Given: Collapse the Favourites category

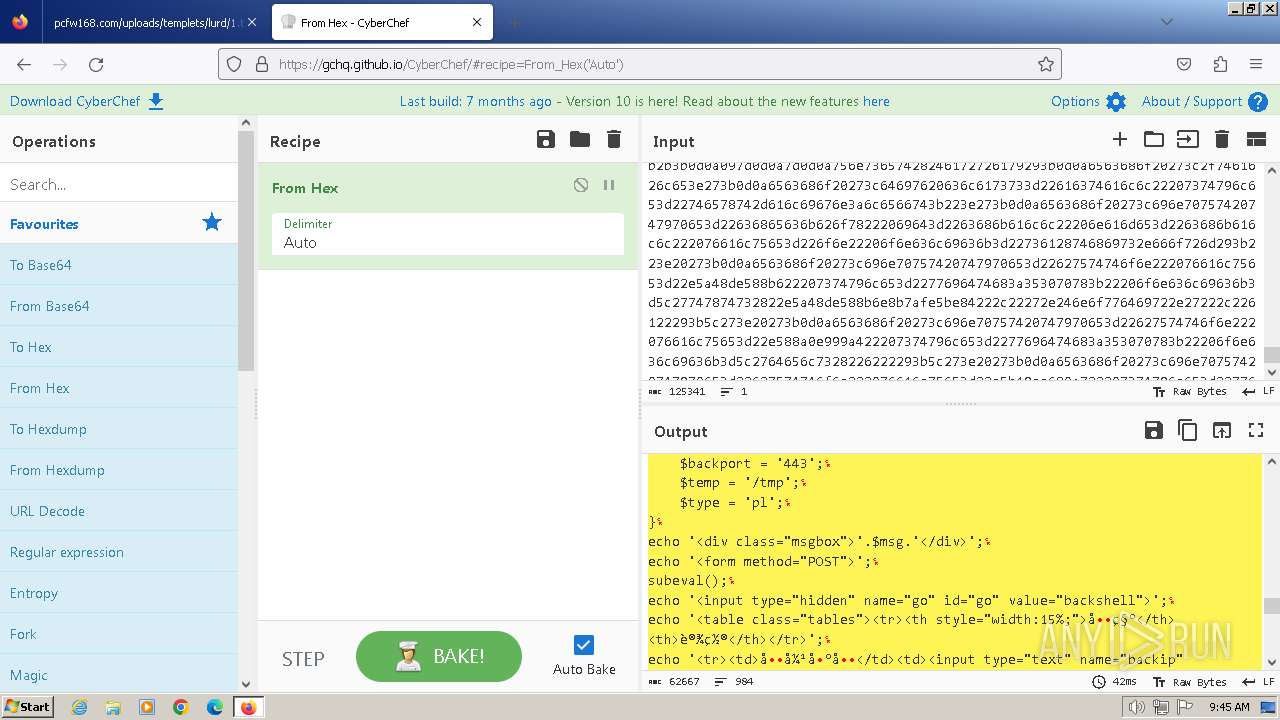Looking at the screenshot, I should tap(118, 224).
